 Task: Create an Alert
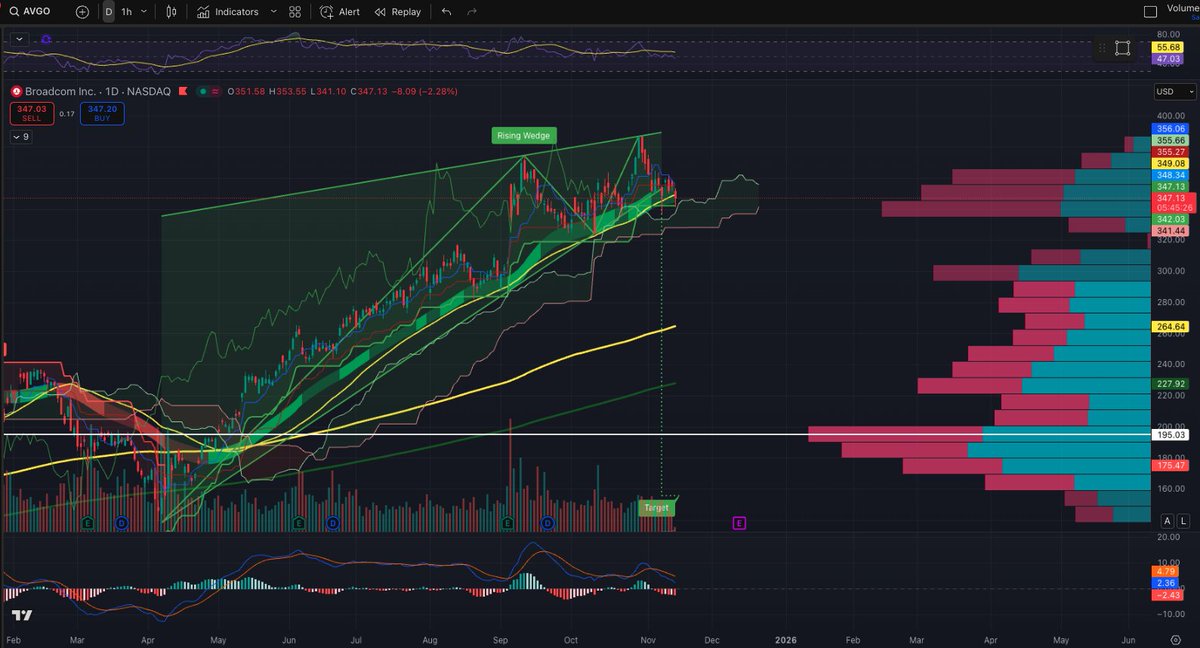(341, 12)
